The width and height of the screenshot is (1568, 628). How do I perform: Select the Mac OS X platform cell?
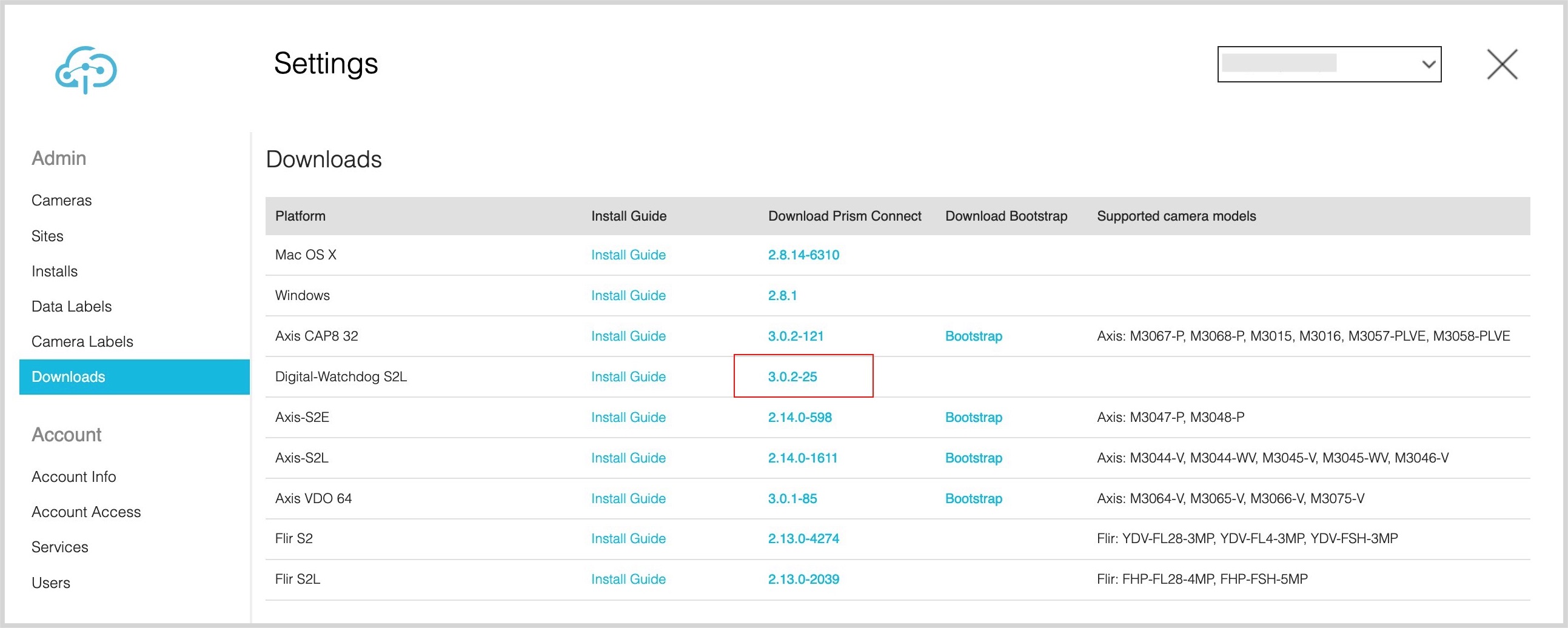coord(306,255)
